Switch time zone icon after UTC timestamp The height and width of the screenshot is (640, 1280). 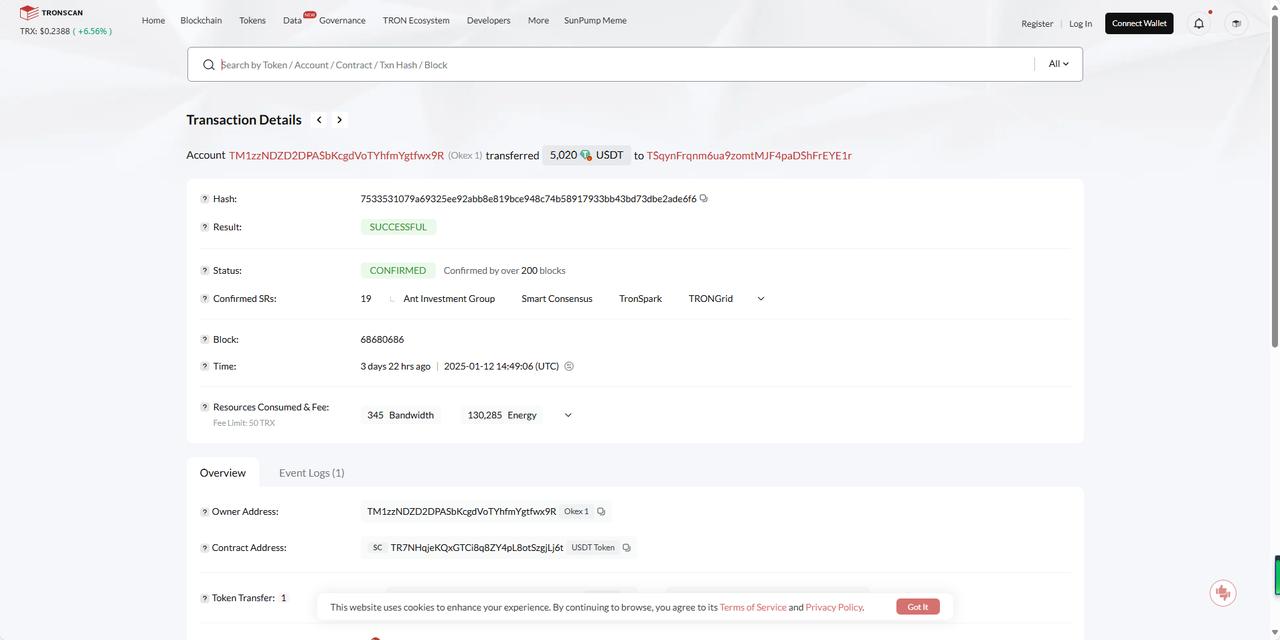coord(569,366)
